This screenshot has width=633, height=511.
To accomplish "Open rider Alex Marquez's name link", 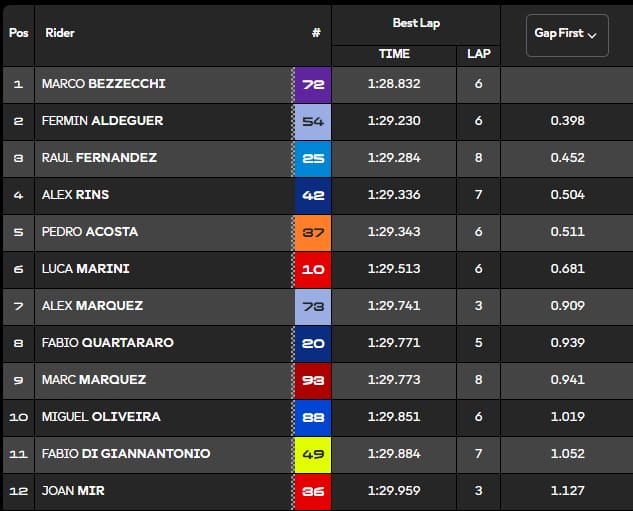I will pos(92,306).
